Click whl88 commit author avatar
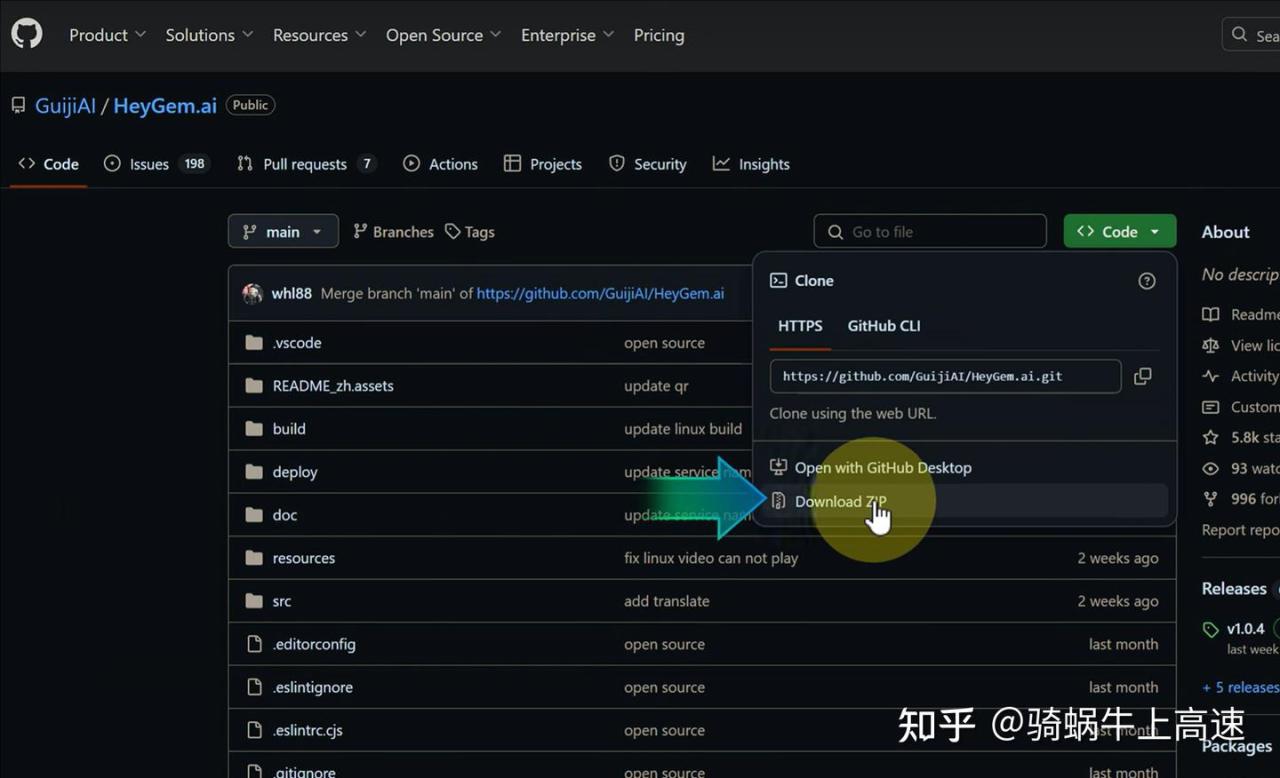1280x778 pixels. click(x=252, y=293)
